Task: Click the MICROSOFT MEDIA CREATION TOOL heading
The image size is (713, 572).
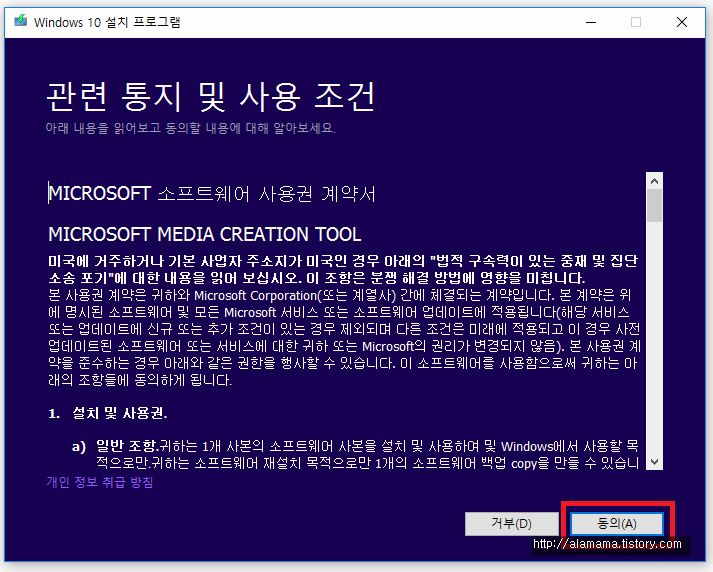Action: pos(205,234)
